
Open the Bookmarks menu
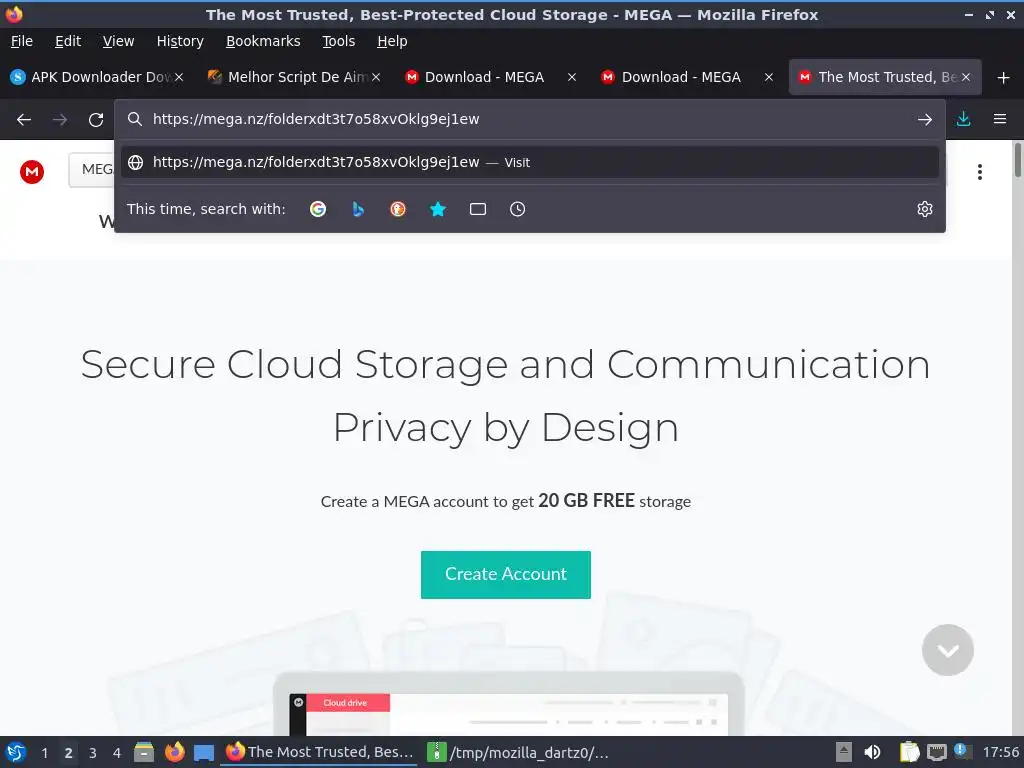coord(263,41)
